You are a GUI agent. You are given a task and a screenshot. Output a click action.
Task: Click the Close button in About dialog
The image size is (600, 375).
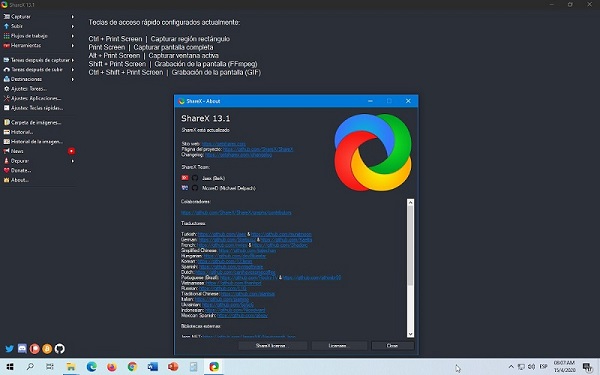pos(393,346)
